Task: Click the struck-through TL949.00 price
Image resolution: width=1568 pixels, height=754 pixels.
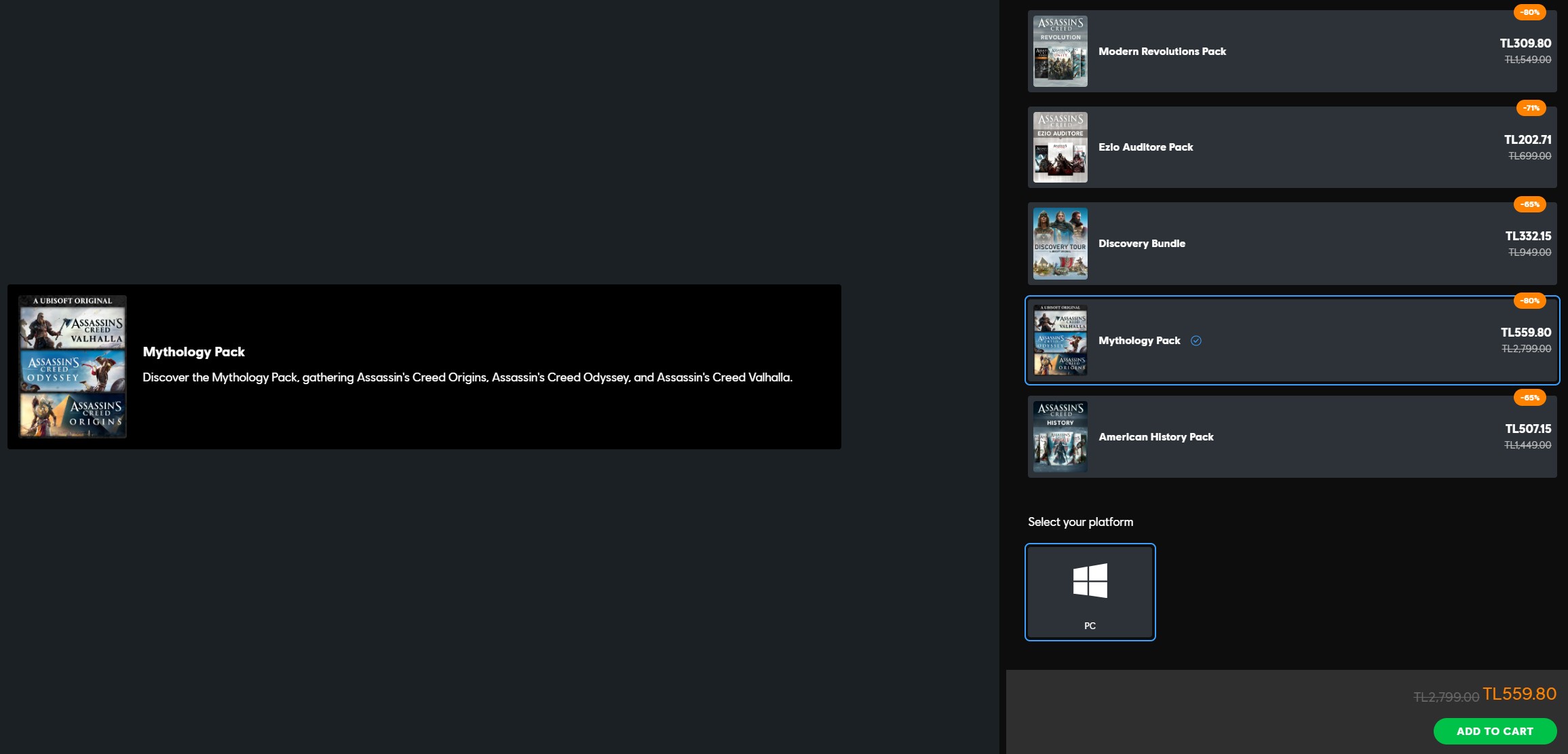Action: pos(1529,252)
